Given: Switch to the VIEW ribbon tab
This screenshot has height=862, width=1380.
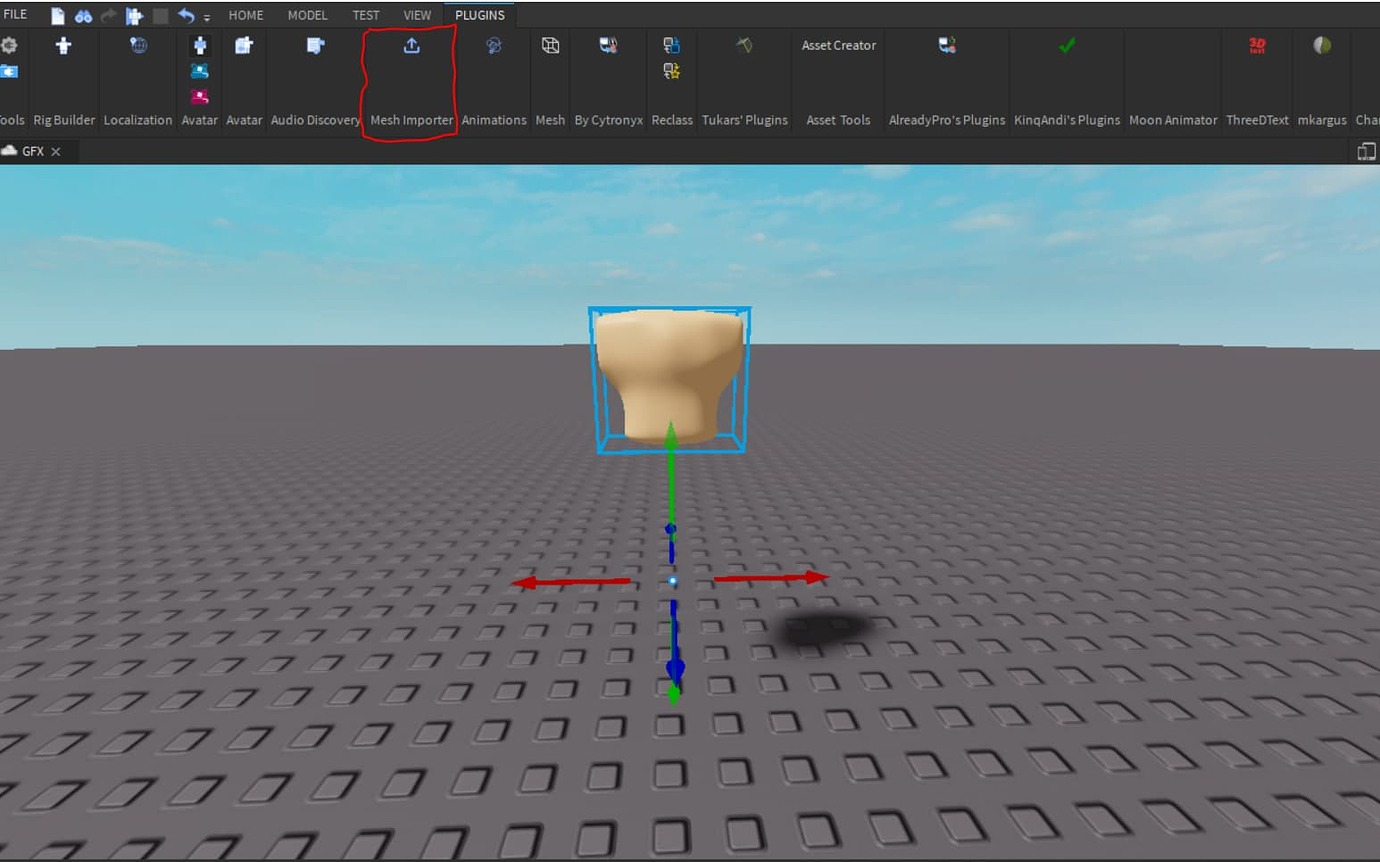Looking at the screenshot, I should [x=417, y=15].
